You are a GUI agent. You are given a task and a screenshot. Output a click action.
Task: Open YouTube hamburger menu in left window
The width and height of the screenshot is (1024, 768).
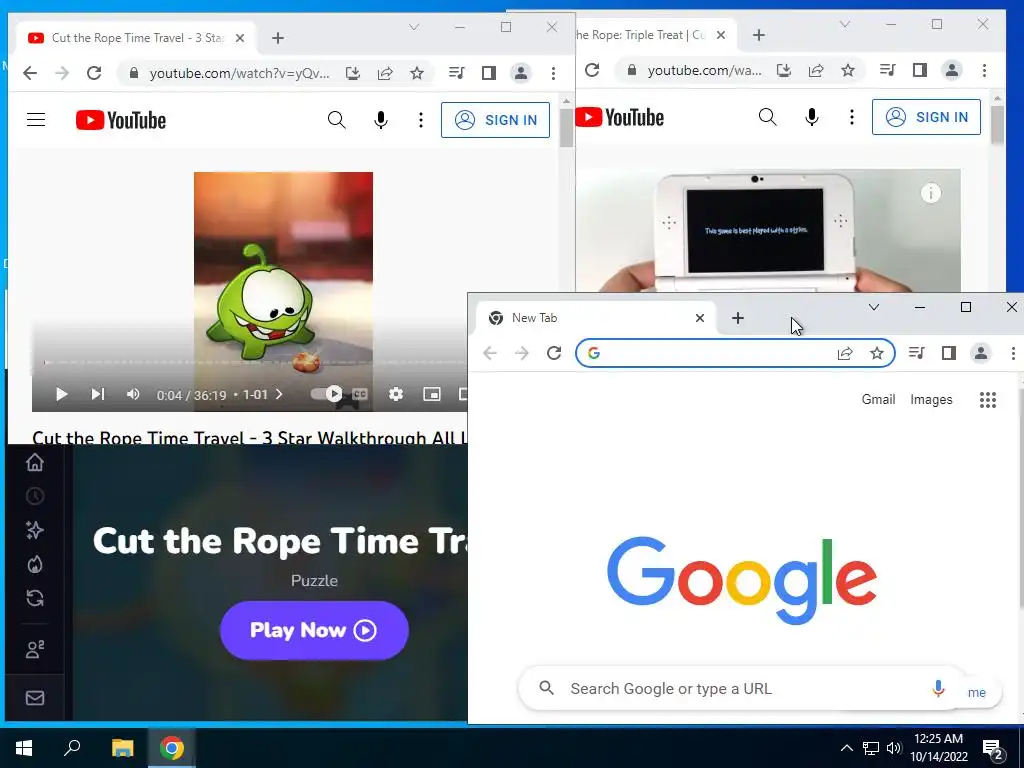tap(36, 120)
